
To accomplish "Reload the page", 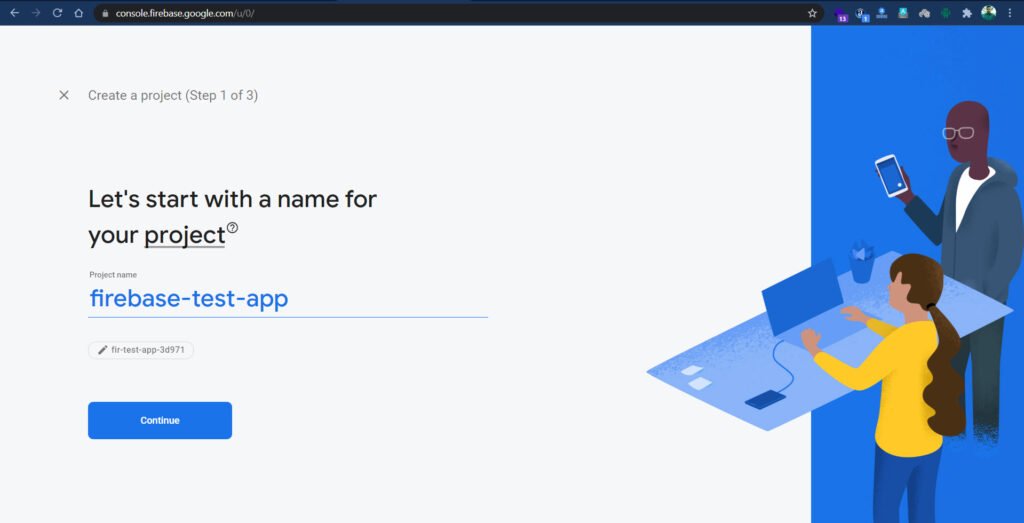I will (57, 13).
